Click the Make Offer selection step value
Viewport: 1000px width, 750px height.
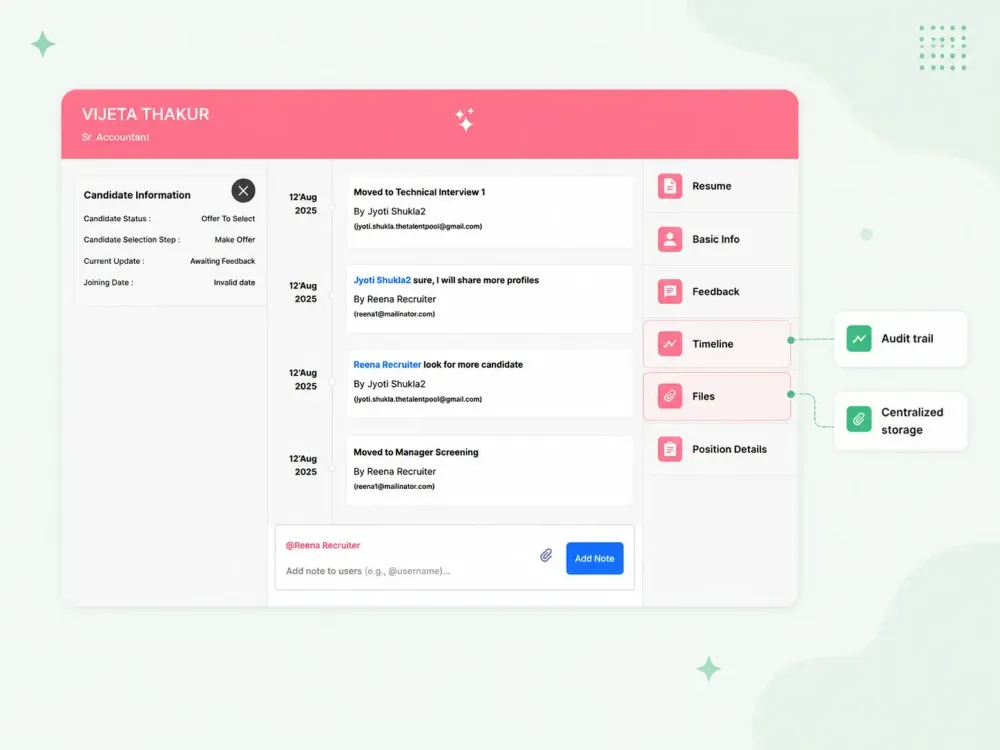[x=235, y=240]
